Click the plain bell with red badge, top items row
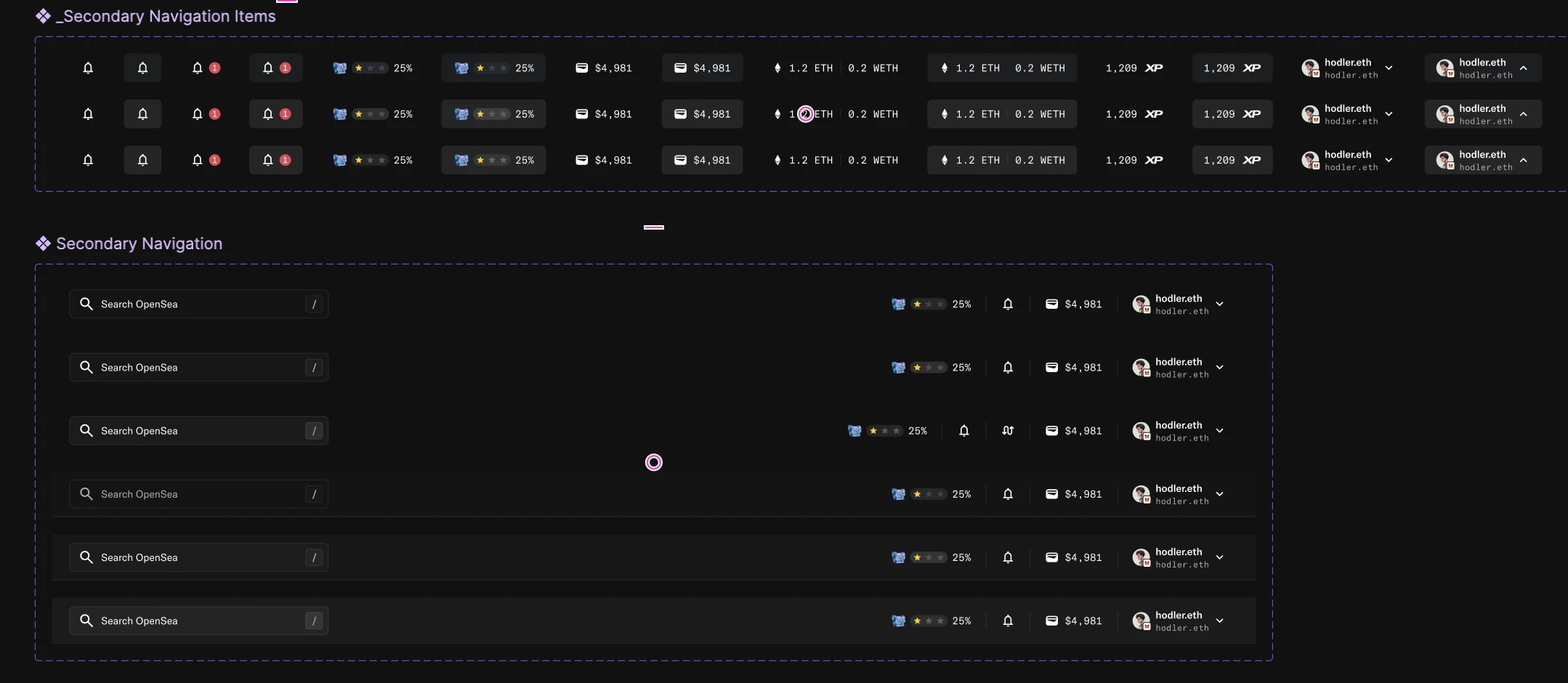 (206, 68)
